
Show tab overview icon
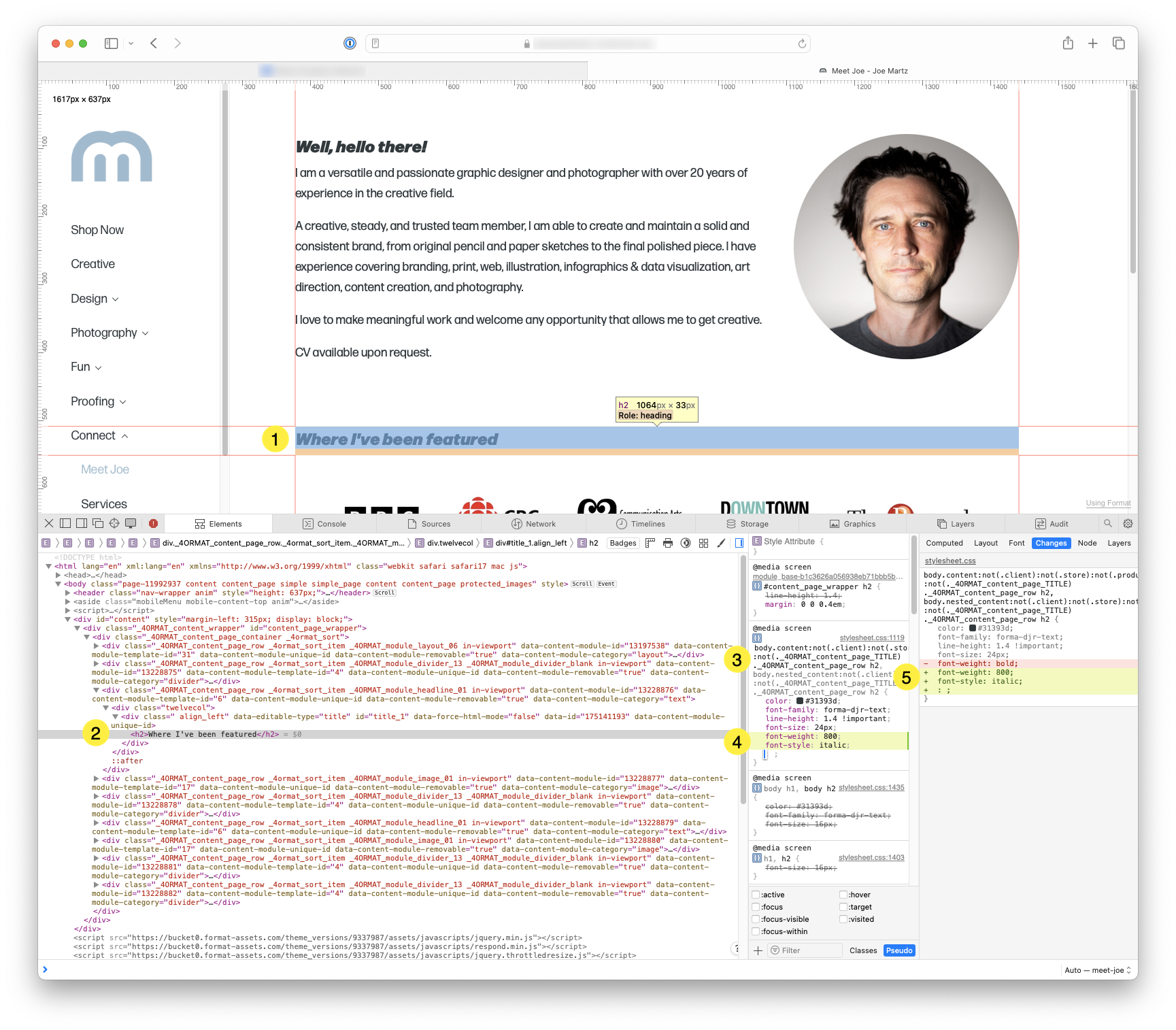pyautogui.click(x=1118, y=44)
